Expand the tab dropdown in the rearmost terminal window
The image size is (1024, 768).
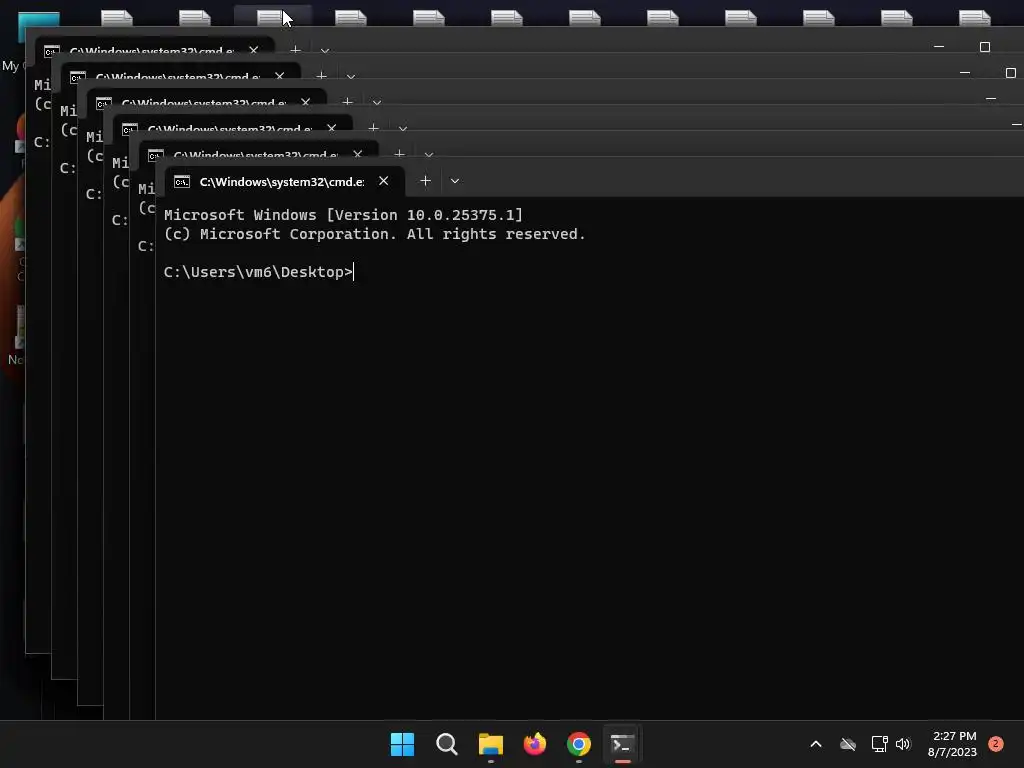pyautogui.click(x=325, y=50)
